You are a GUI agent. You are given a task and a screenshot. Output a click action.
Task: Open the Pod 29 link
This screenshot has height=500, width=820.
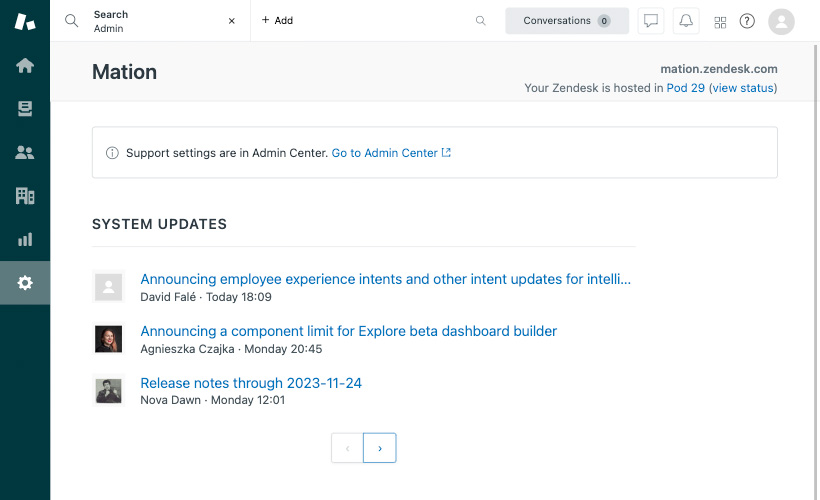[x=685, y=88]
